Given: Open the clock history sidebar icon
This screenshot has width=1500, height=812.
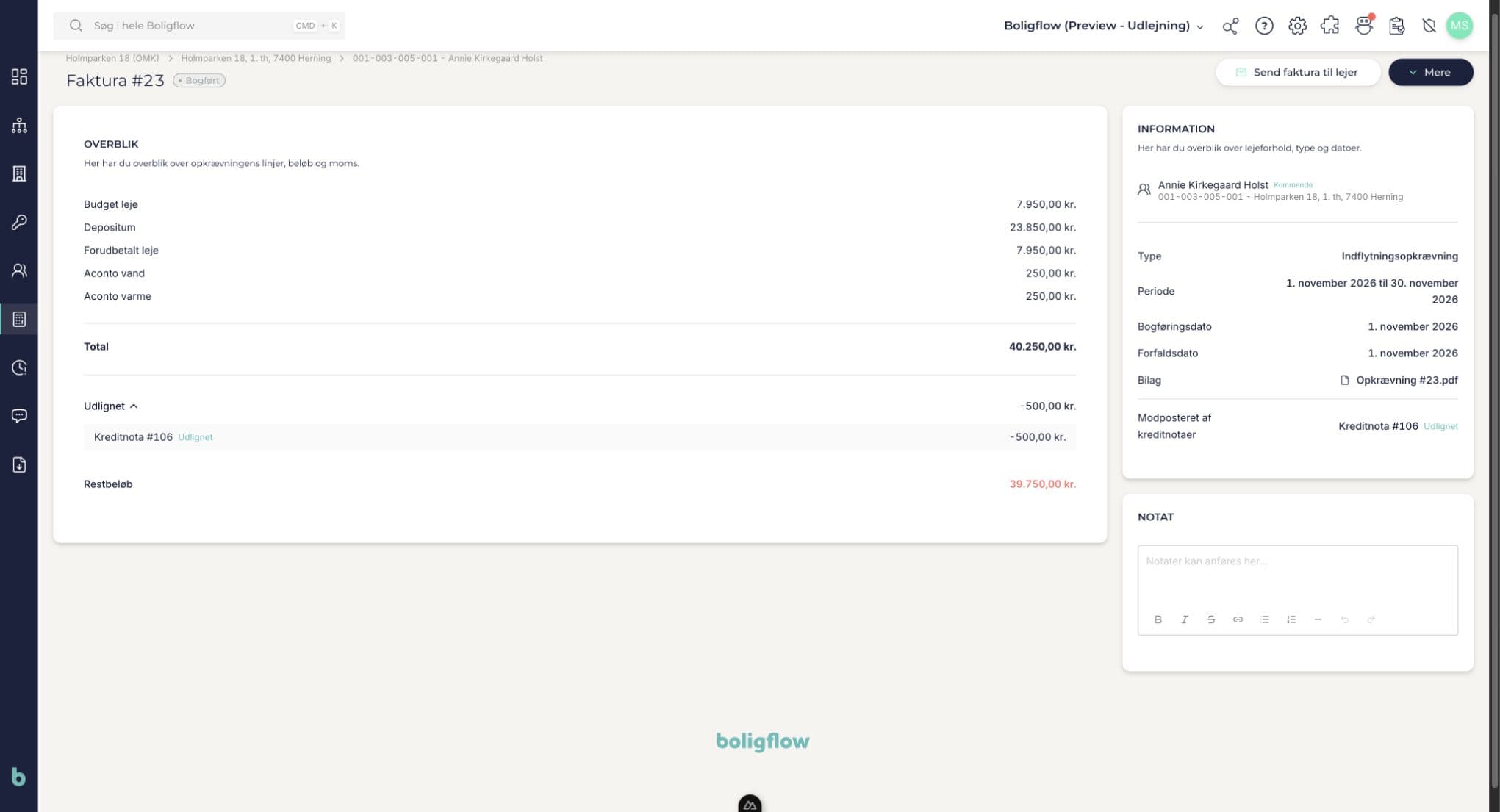Looking at the screenshot, I should [x=19, y=367].
